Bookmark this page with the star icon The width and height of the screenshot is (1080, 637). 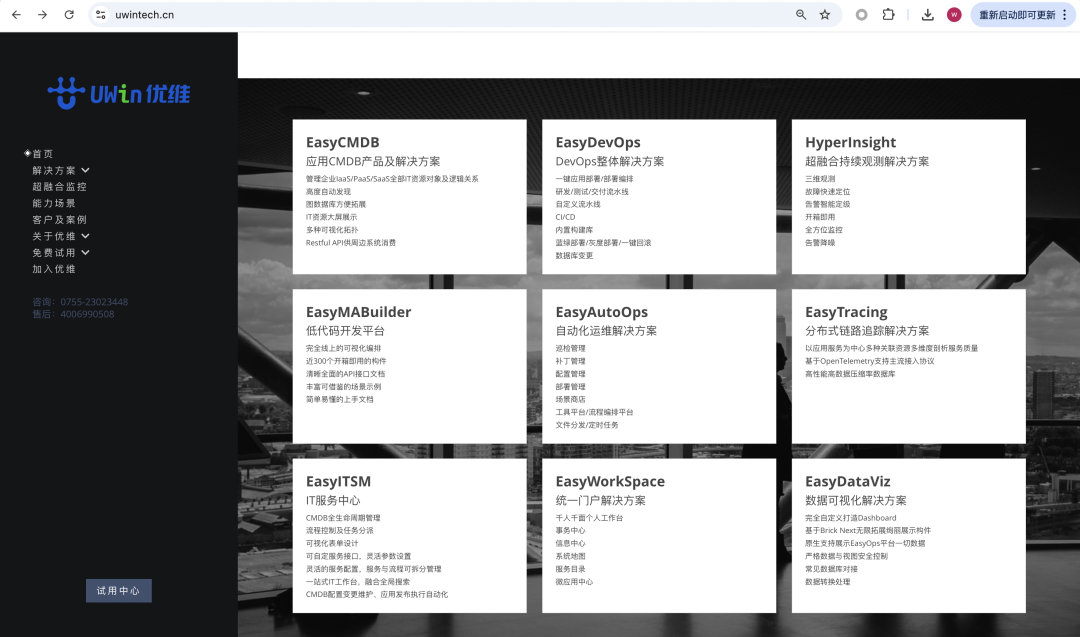pyautogui.click(x=824, y=14)
